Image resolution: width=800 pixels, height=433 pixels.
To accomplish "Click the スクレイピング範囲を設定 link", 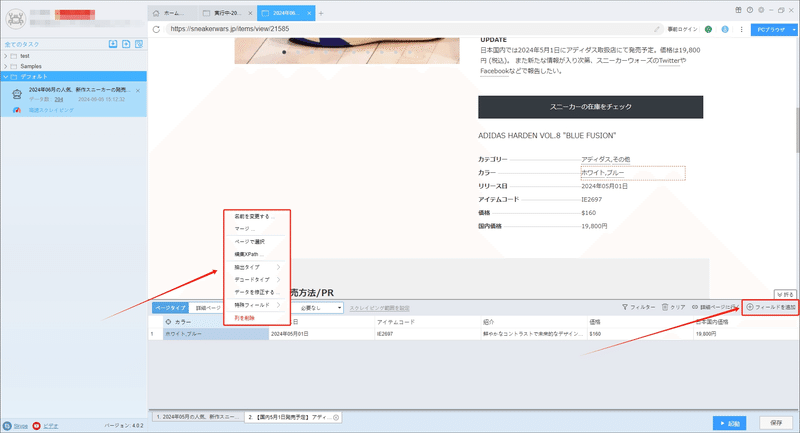I will (x=380, y=308).
